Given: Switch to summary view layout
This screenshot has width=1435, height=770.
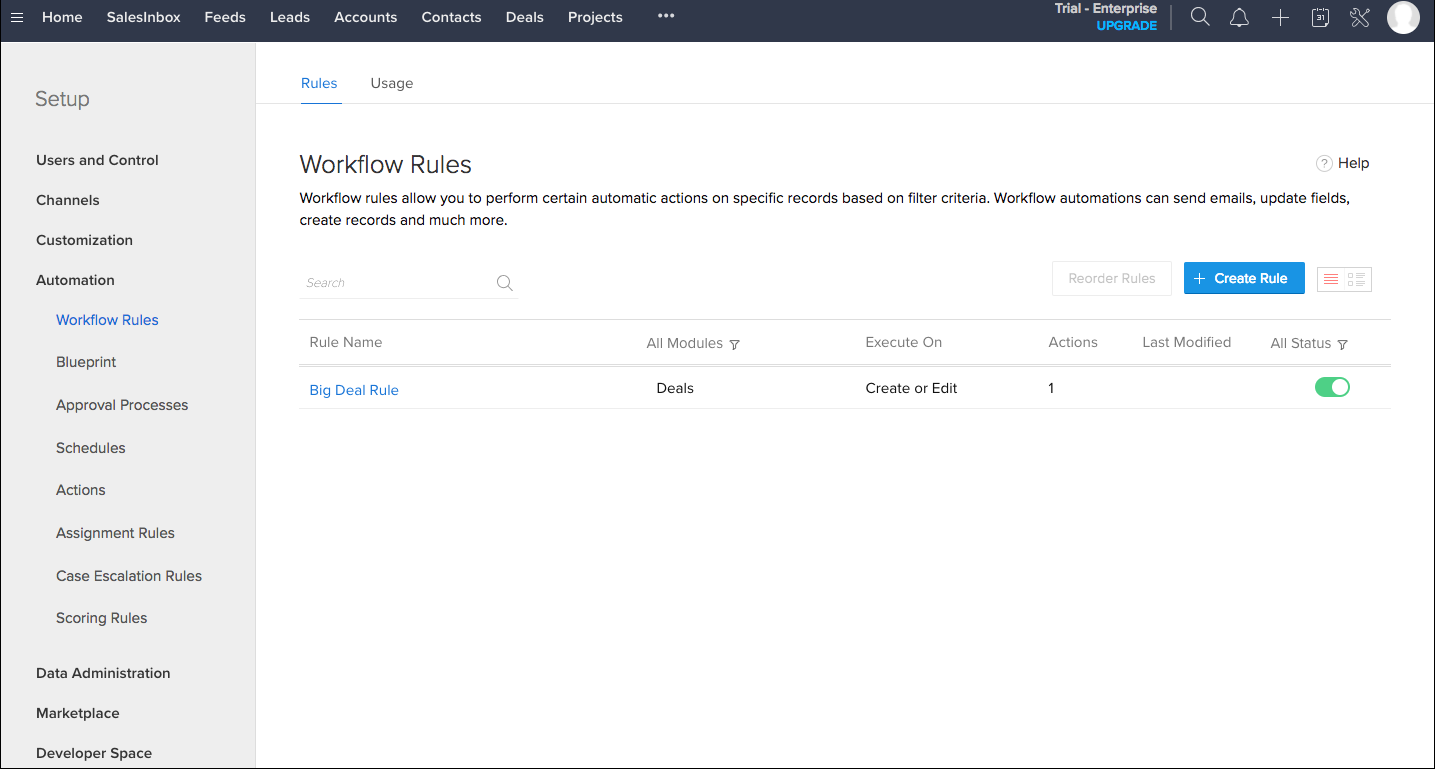Looking at the screenshot, I should coord(1355,279).
